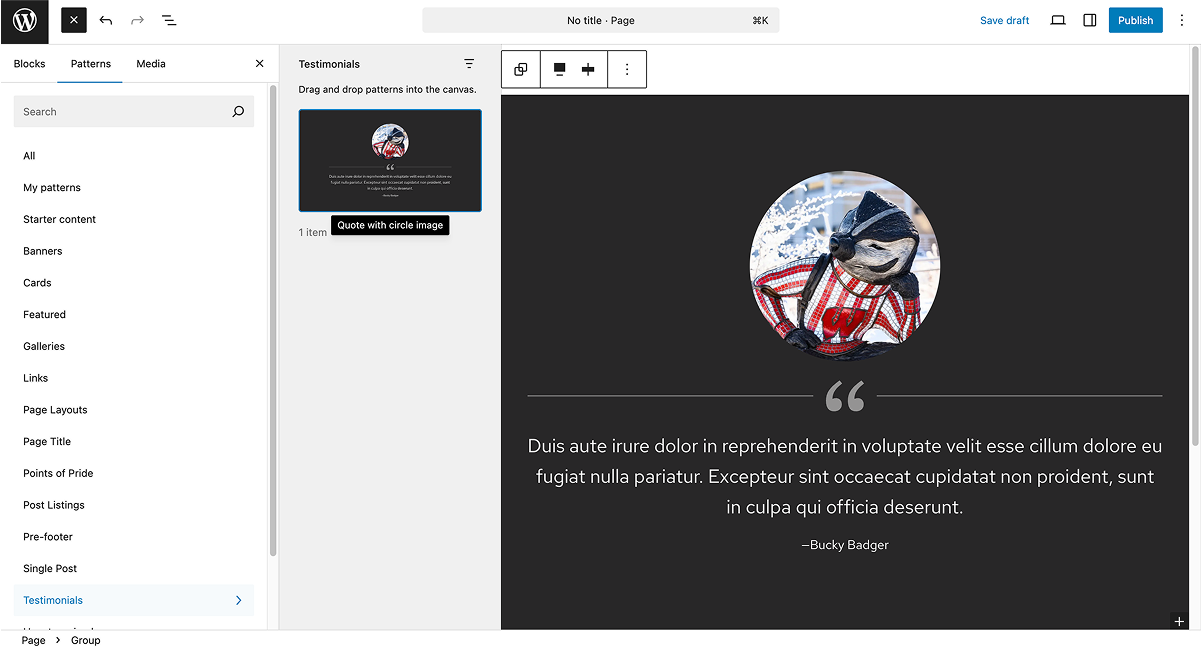Open the No title Page command bar
Image resolution: width=1201 pixels, height=650 pixels.
click(601, 20)
